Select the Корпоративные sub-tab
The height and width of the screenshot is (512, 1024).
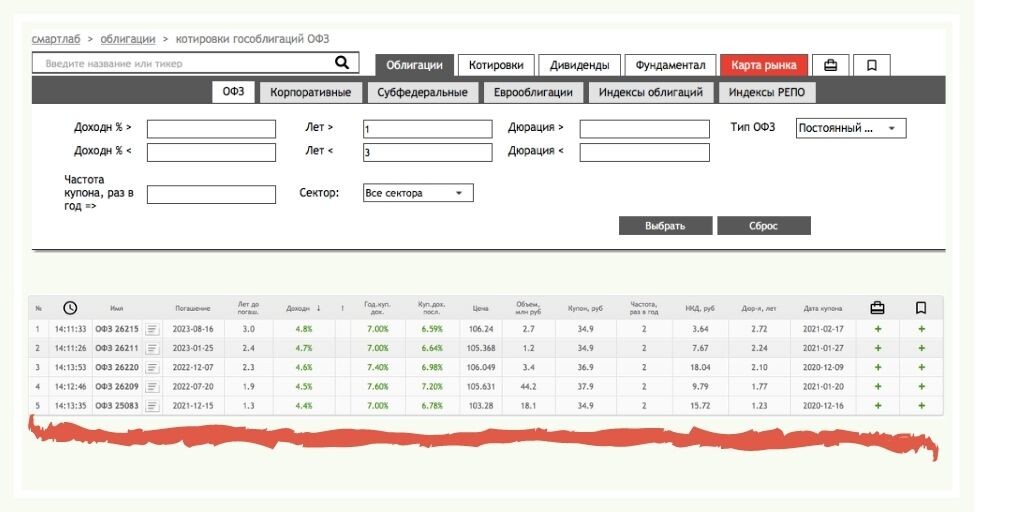click(310, 93)
